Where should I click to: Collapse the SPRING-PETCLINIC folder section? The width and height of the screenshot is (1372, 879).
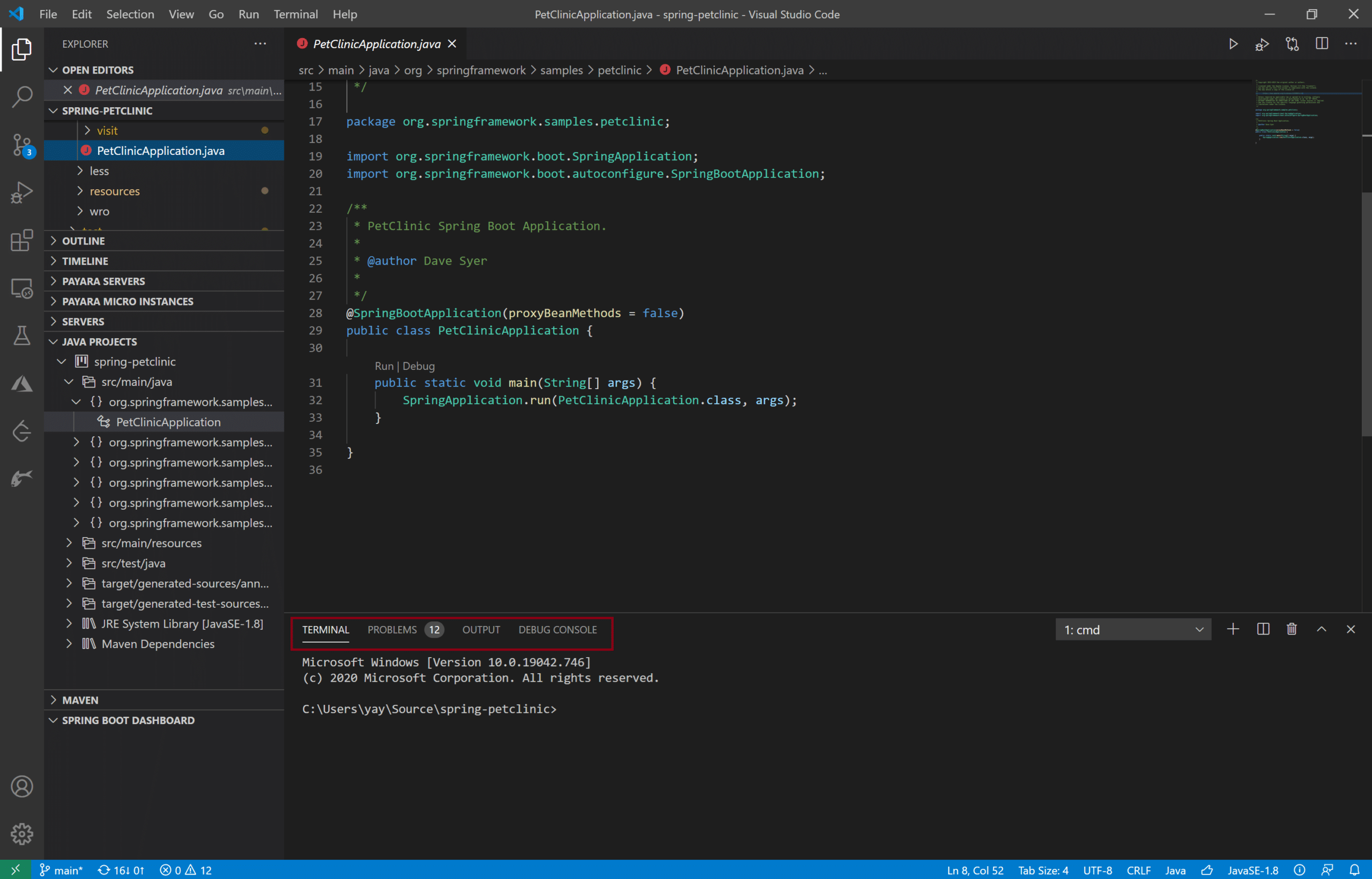click(x=164, y=111)
